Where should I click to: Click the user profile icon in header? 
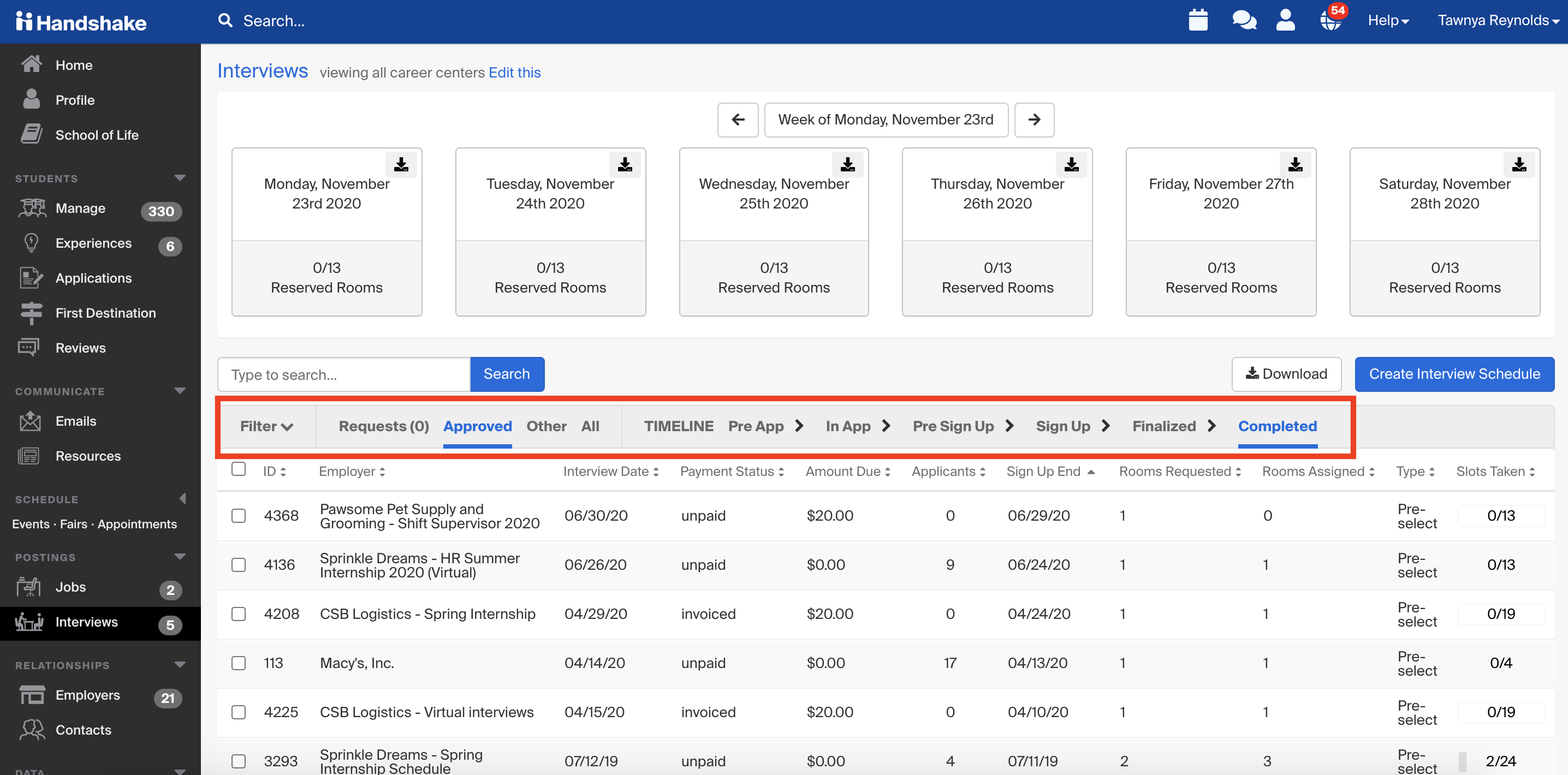point(1285,20)
